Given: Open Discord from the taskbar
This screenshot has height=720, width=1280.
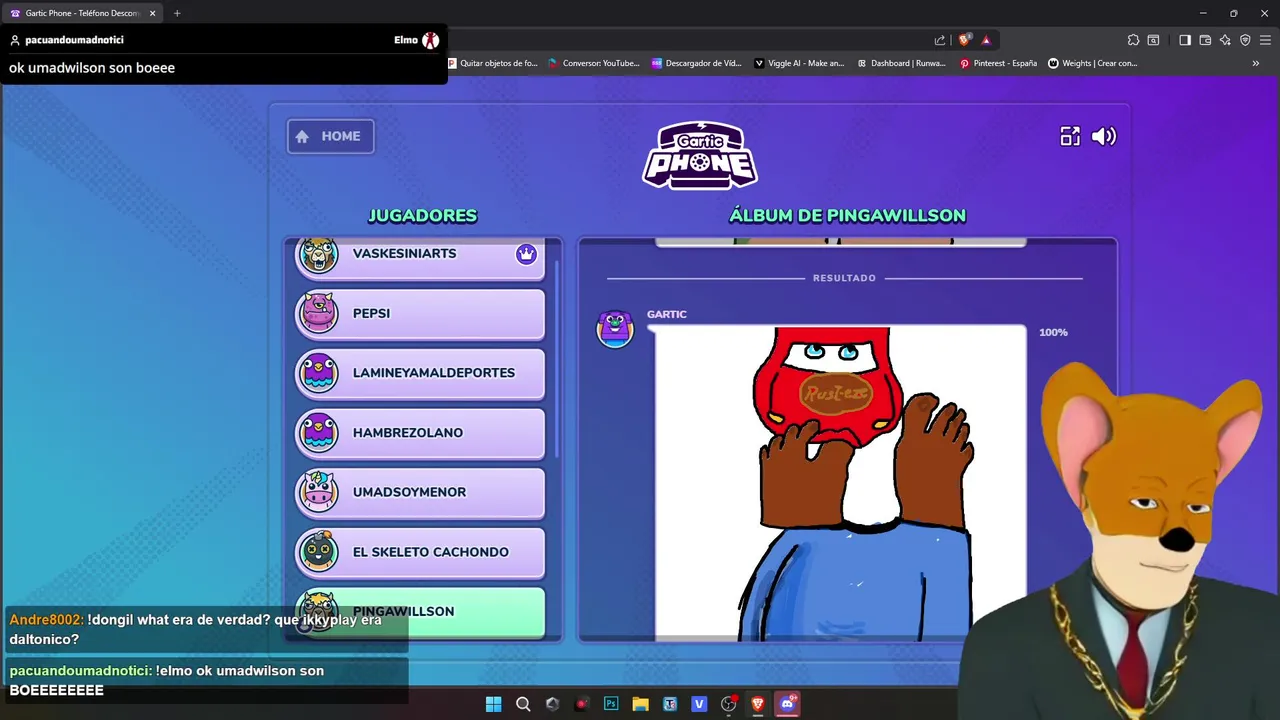Looking at the screenshot, I should click(x=787, y=704).
